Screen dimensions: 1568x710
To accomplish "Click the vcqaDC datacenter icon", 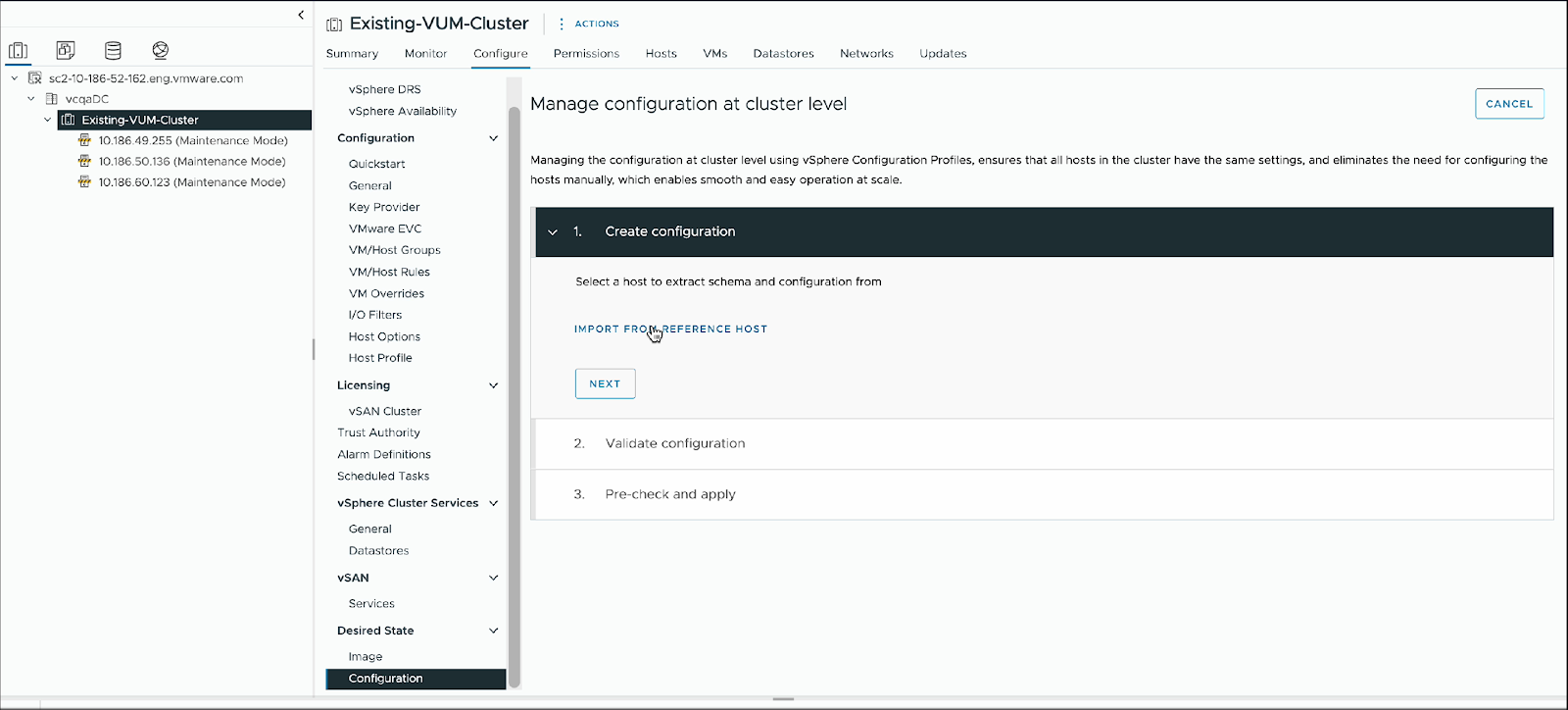I will pyautogui.click(x=52, y=99).
